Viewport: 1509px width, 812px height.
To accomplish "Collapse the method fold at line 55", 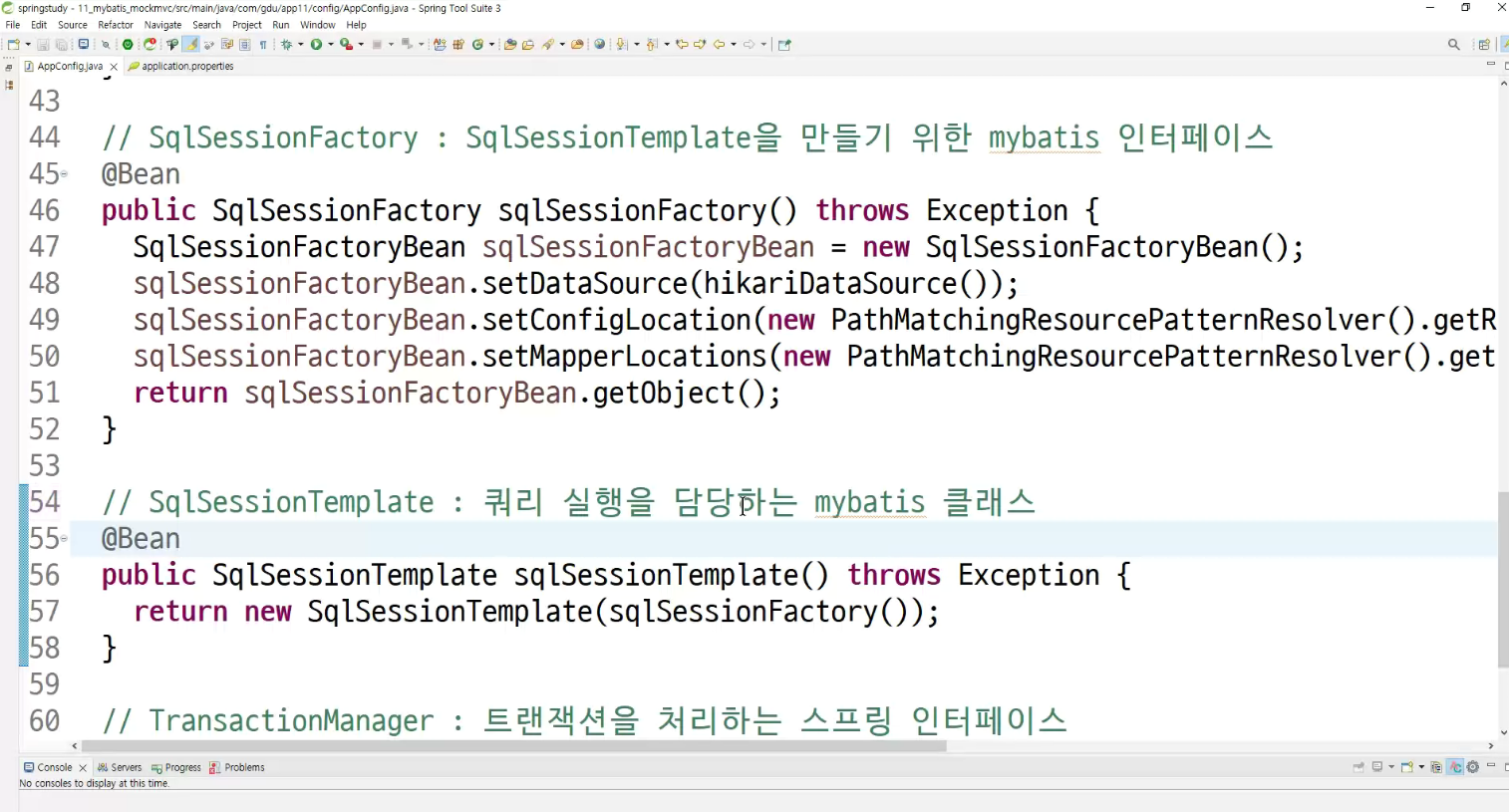I will 64,539.
